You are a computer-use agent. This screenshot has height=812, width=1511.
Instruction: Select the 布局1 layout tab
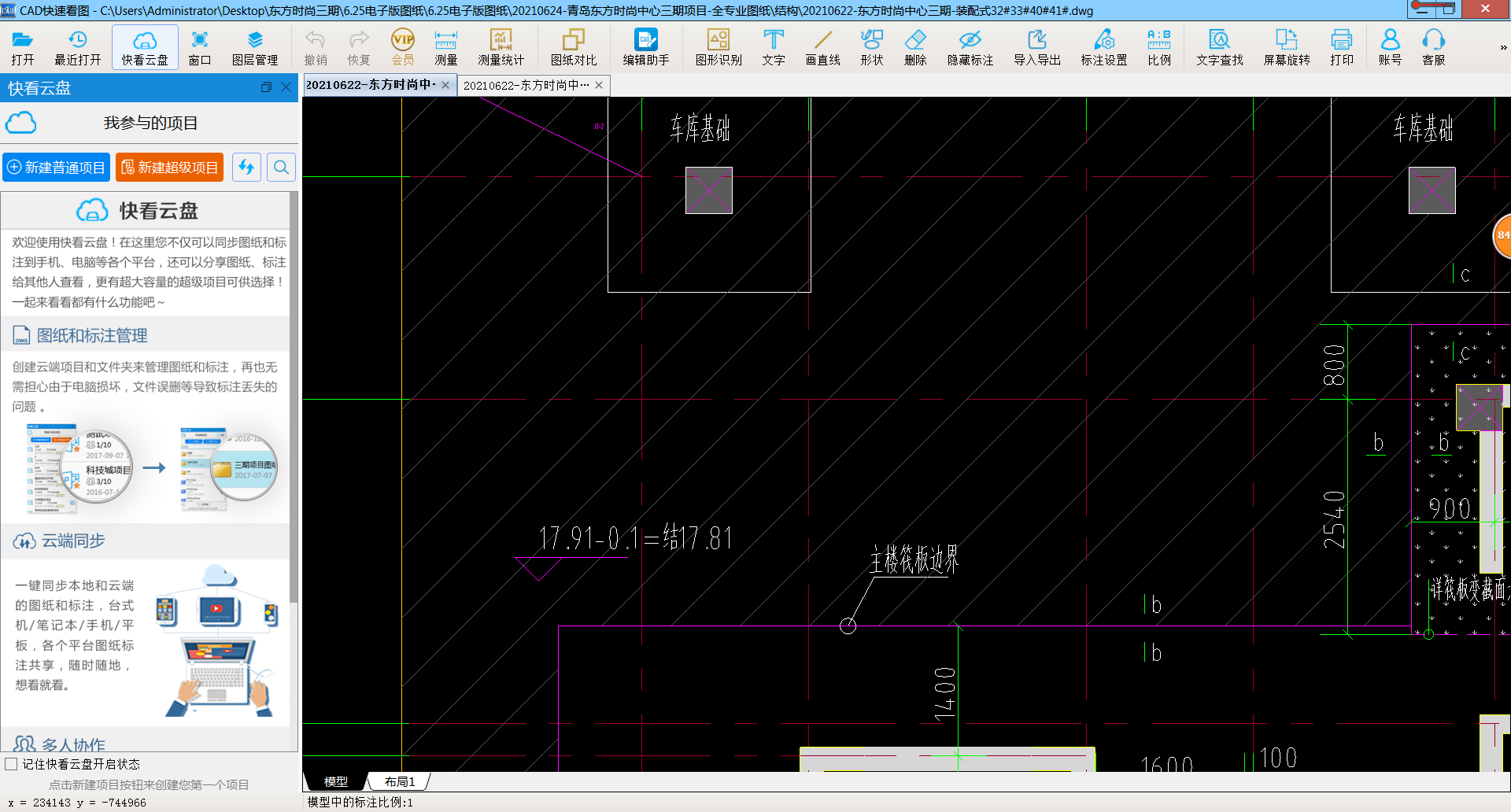coord(400,781)
